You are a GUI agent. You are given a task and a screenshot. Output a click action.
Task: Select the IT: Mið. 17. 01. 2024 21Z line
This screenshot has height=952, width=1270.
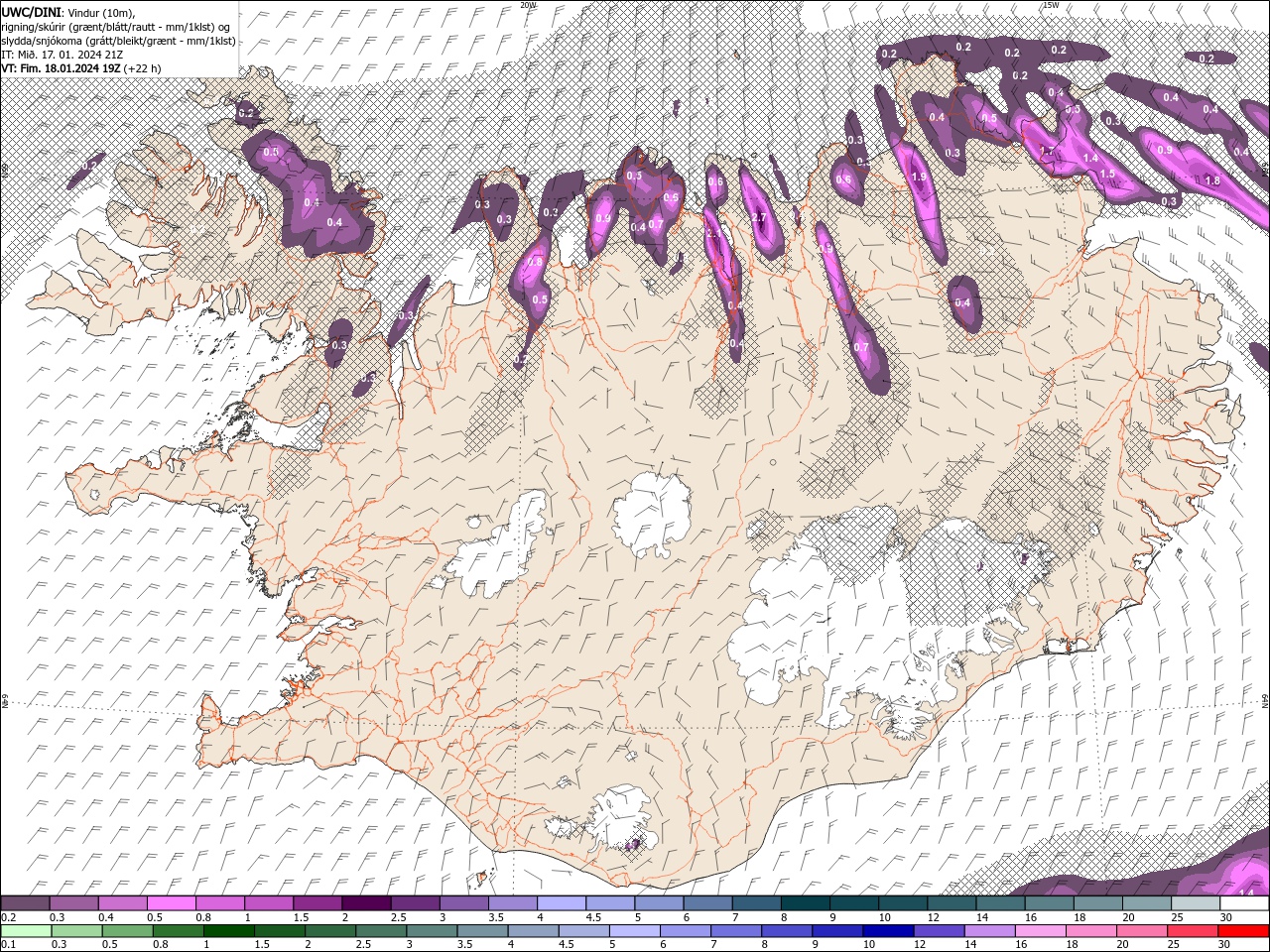point(63,55)
